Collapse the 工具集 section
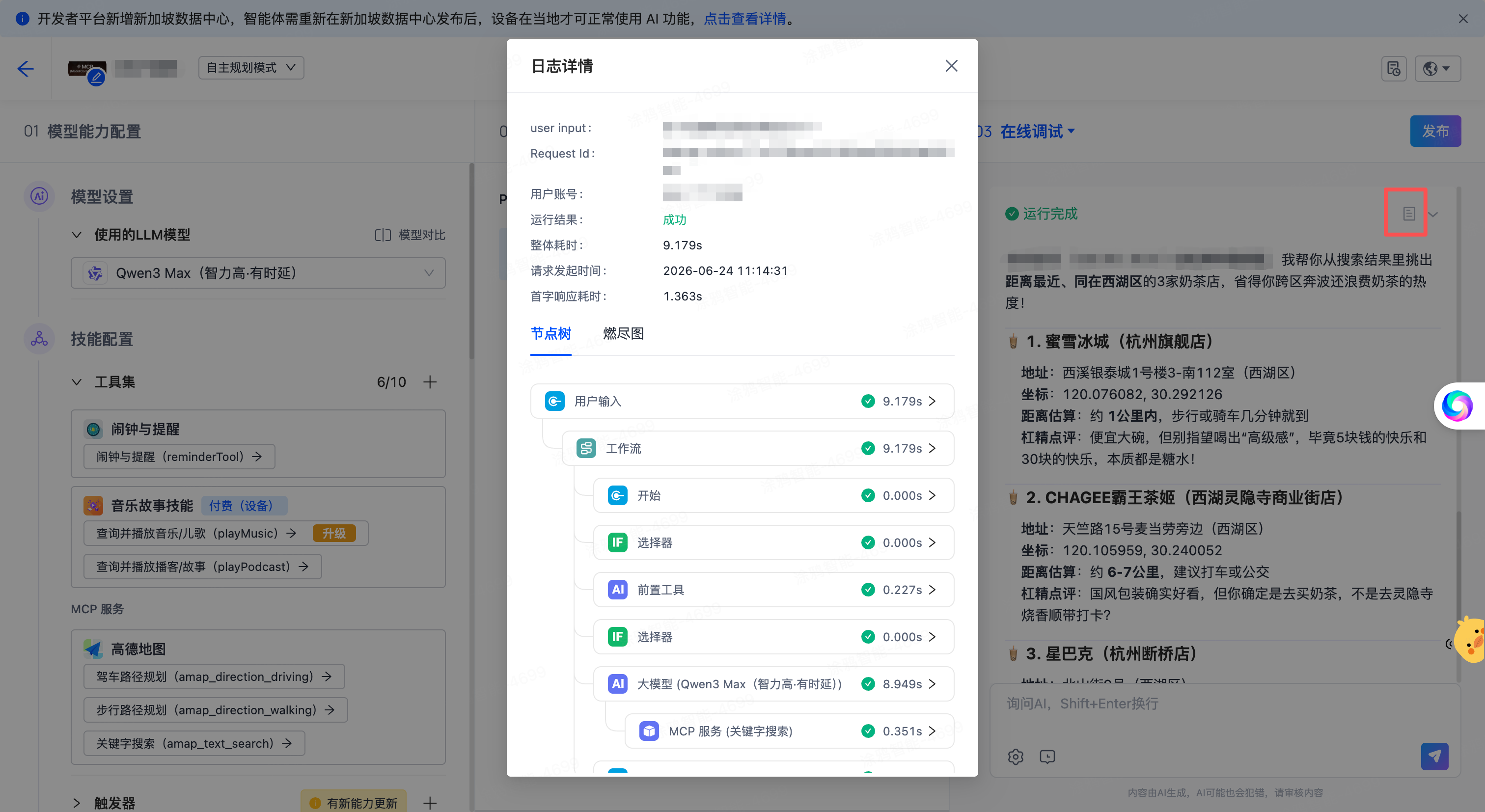Screen dimensions: 1485x812 76,382
